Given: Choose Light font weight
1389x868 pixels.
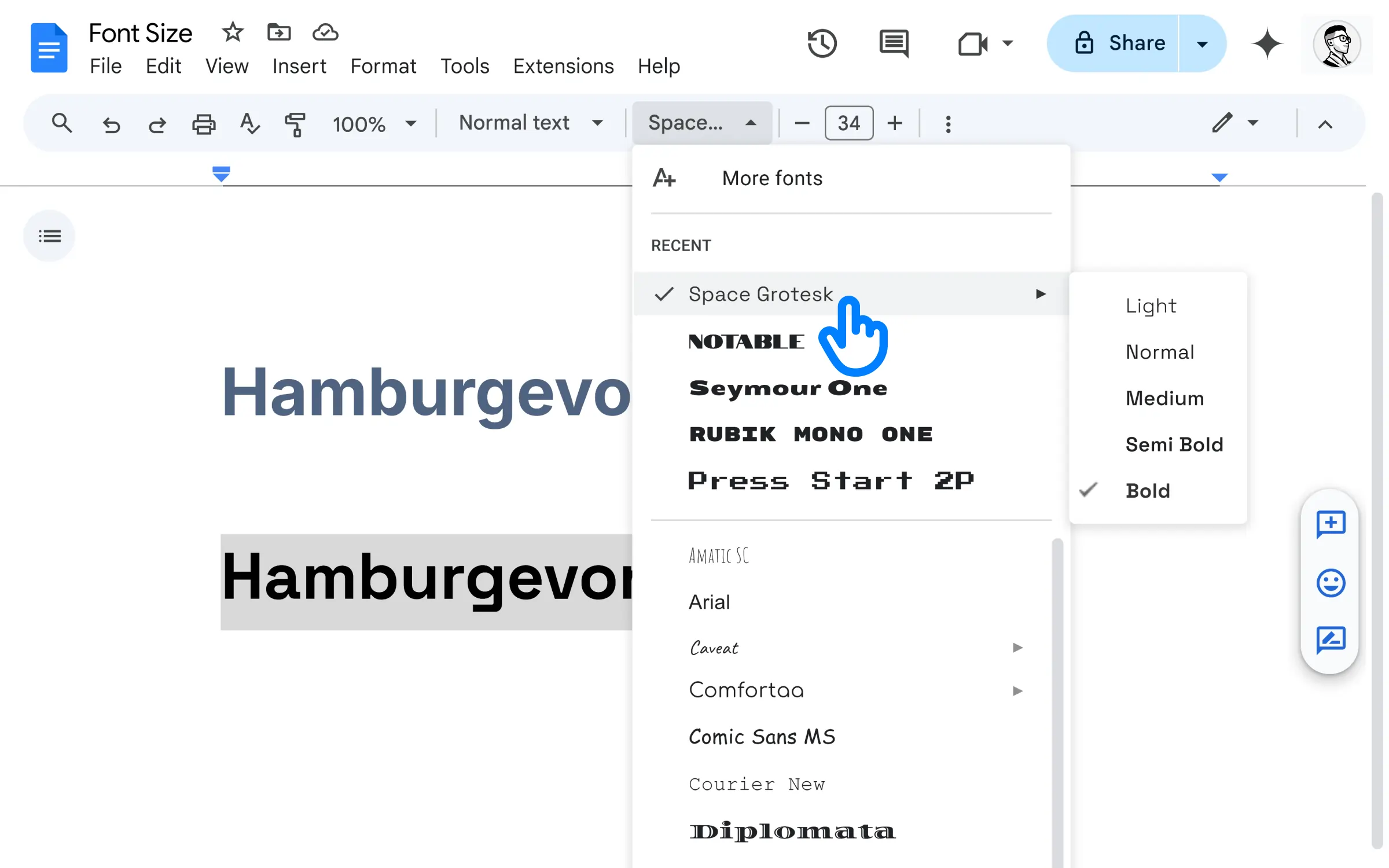Looking at the screenshot, I should pyautogui.click(x=1158, y=306).
